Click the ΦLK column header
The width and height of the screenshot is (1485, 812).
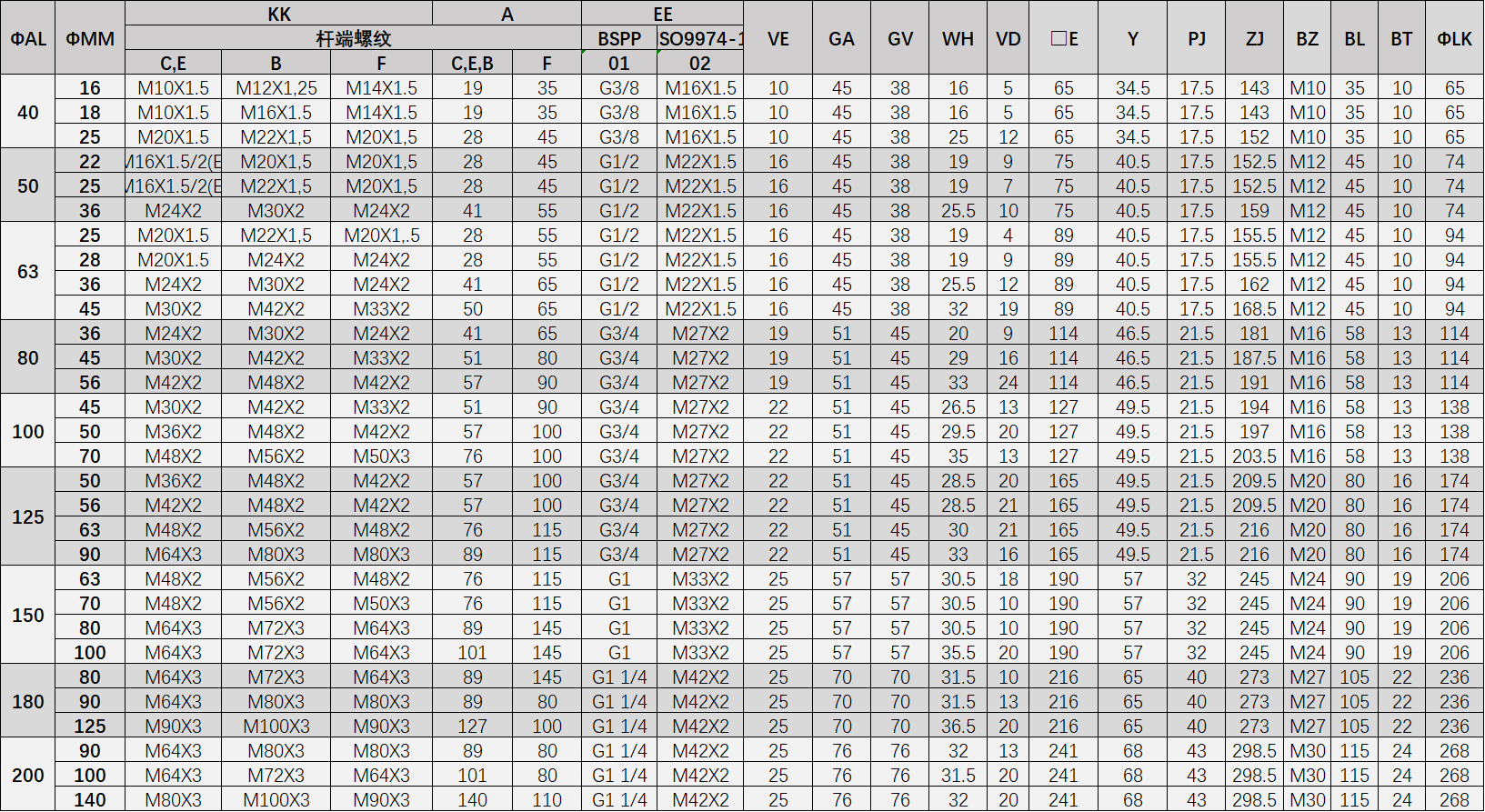pyautogui.click(x=1454, y=38)
